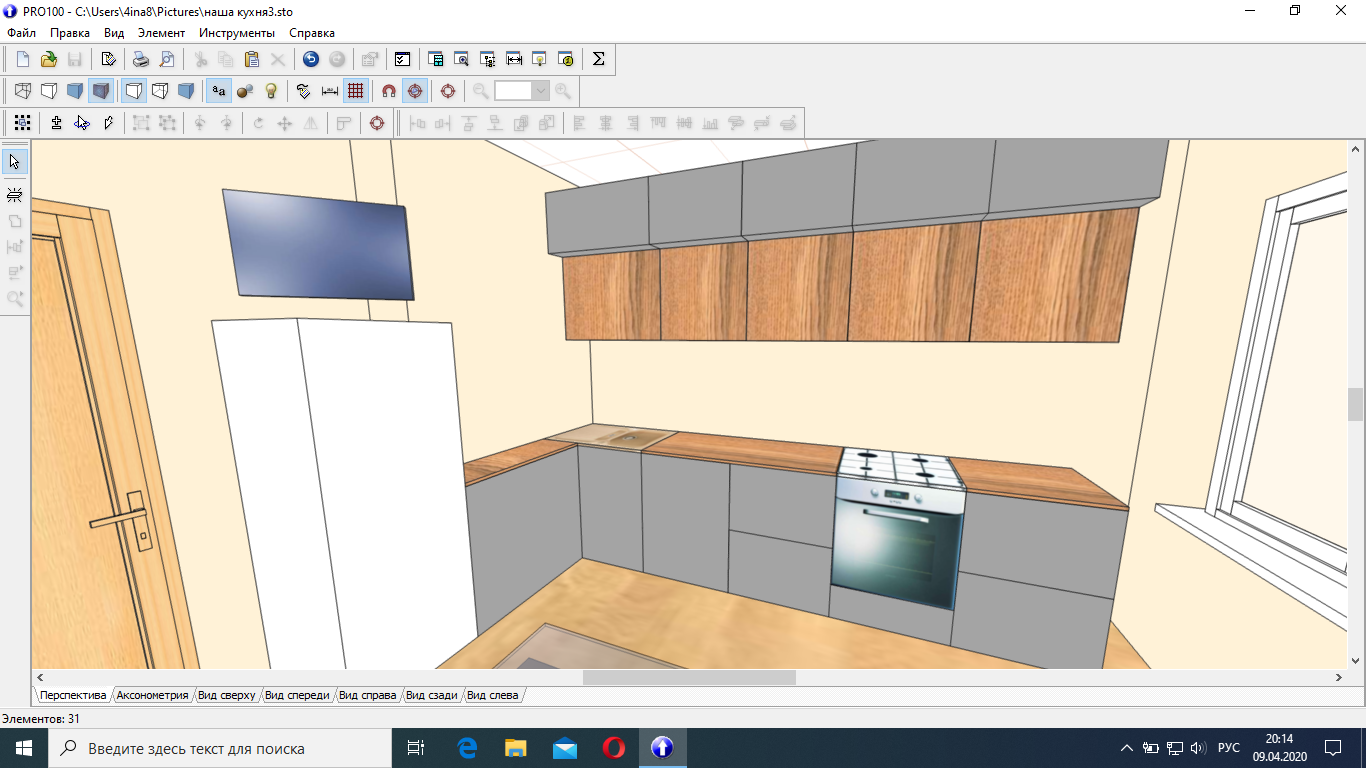Toggle the highlighted centering target button
Viewport: 1366px width, 768px height.
point(415,91)
